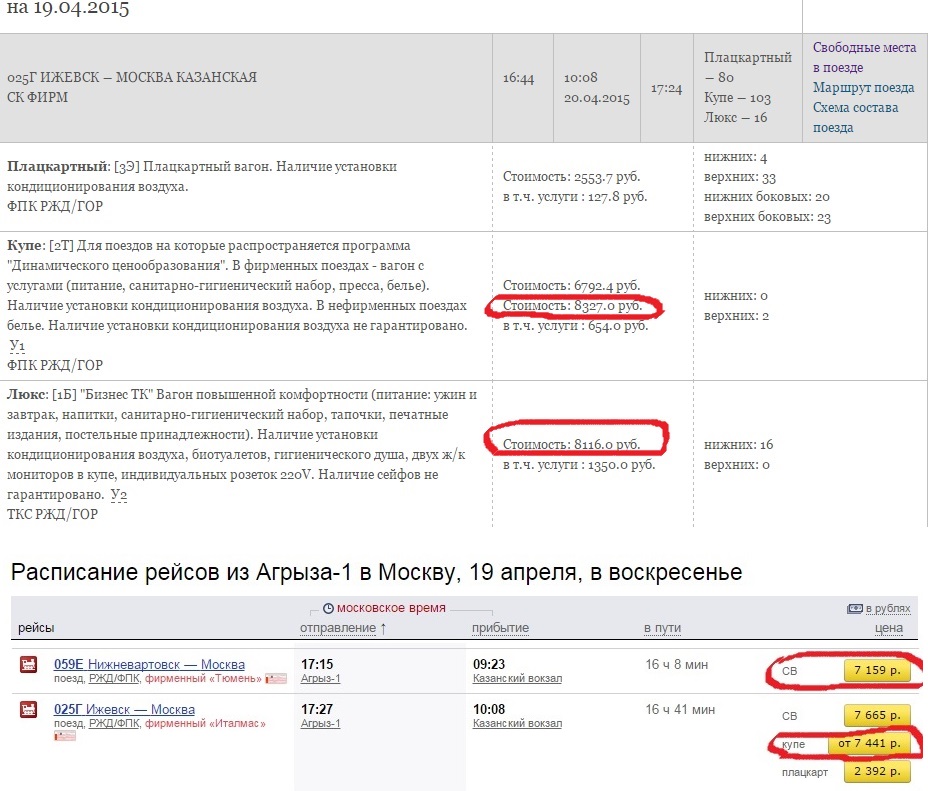Image resolution: width=928 pixels, height=791 pixels.
Task: Select the Расписание рейсов из Агрыза-1 heading
Action: 376,573
